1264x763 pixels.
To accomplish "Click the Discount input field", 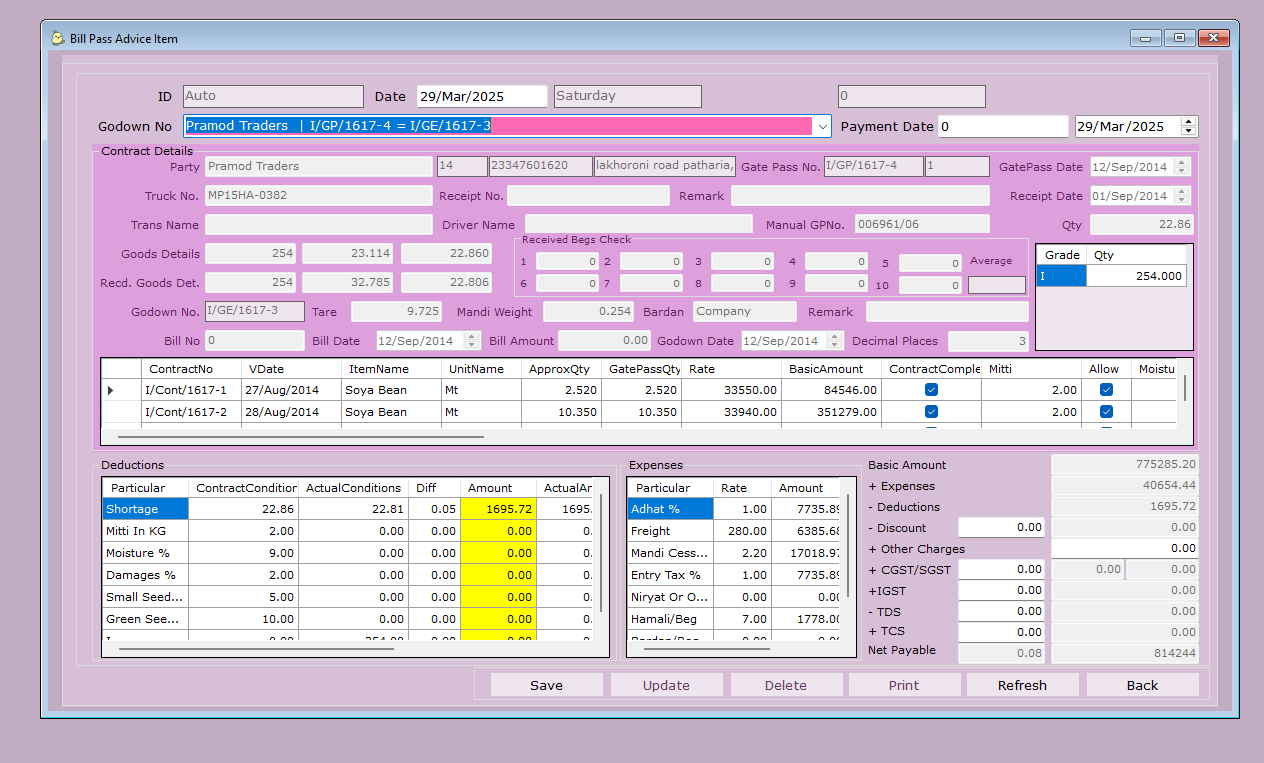I will click(1001, 527).
